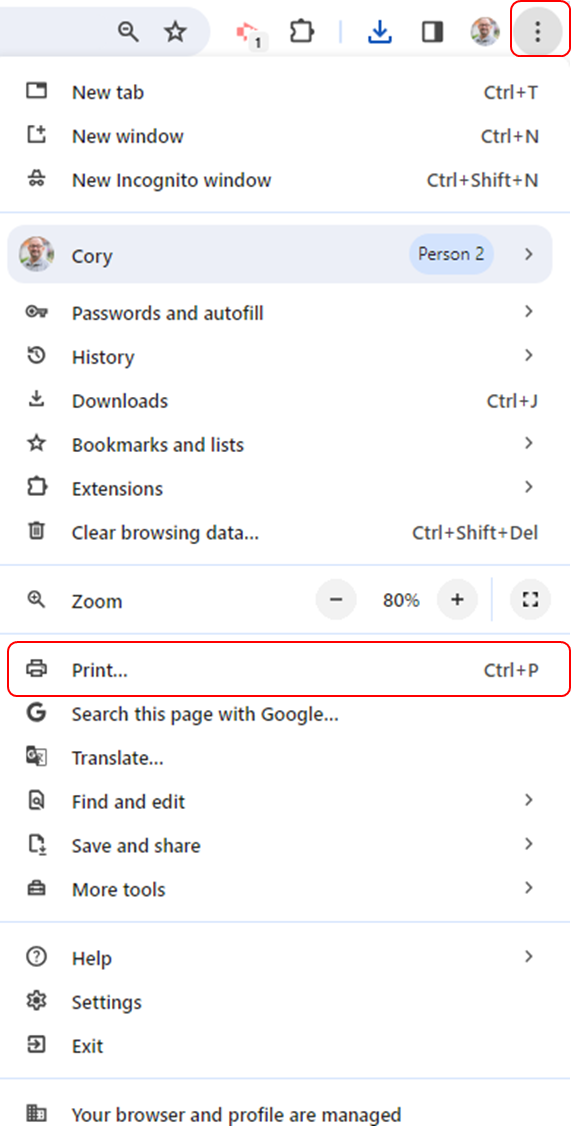Increase zoom with the plus button
The height and width of the screenshot is (1126, 571).
(x=458, y=600)
